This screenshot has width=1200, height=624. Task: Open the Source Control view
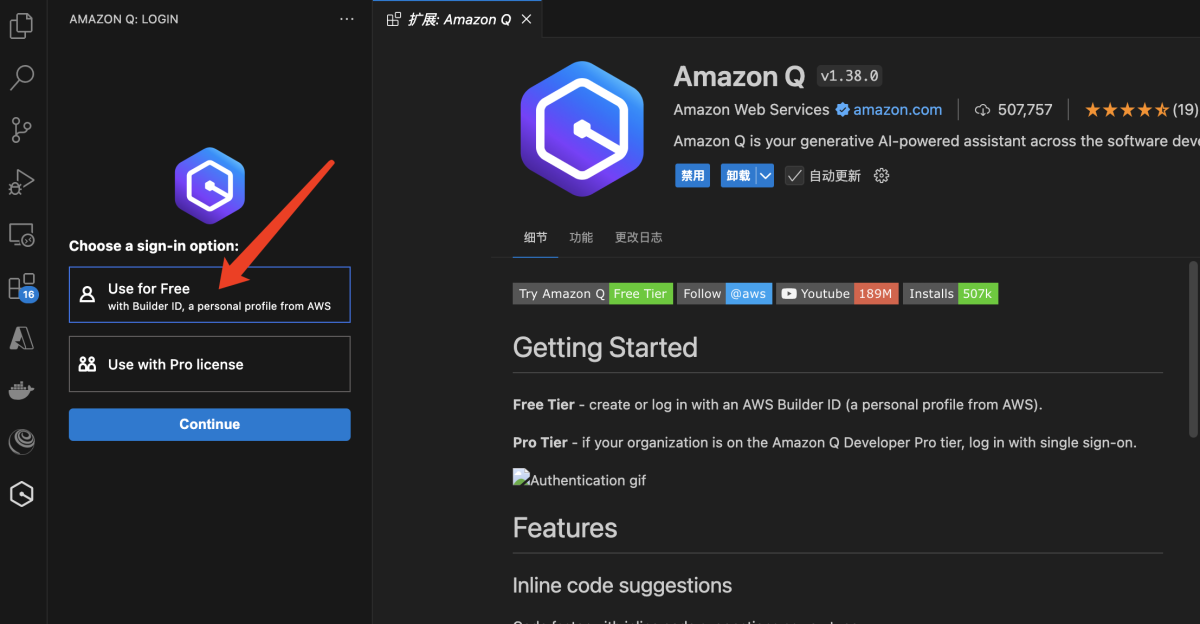(22, 129)
